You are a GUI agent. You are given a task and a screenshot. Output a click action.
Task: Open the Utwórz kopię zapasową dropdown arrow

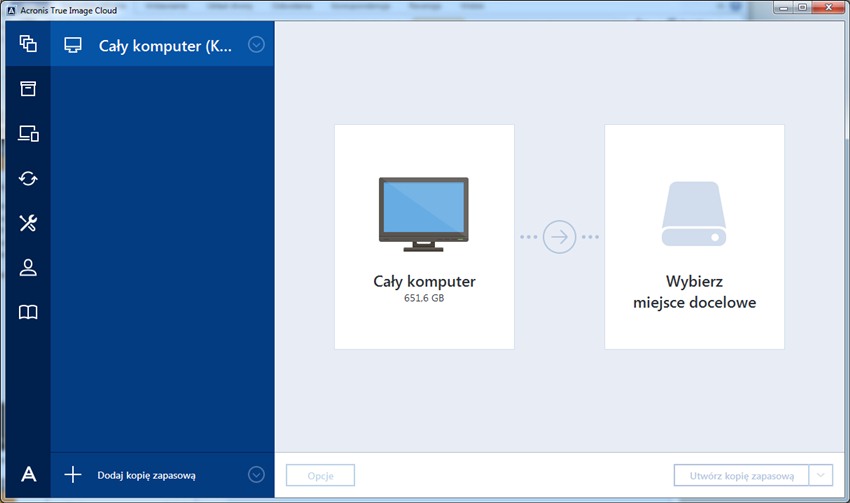point(821,475)
